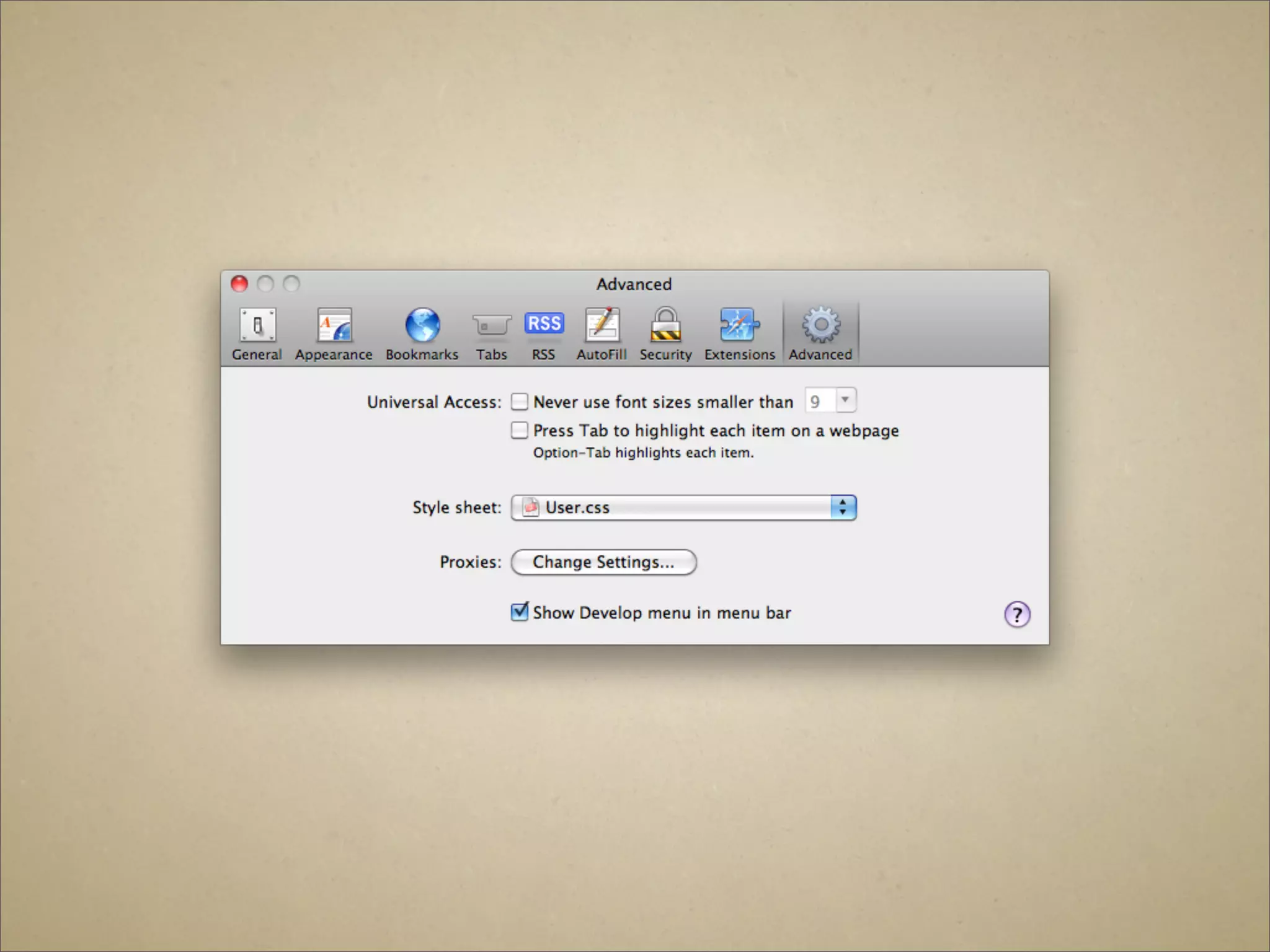The height and width of the screenshot is (952, 1270).
Task: Click the AutoFill pencil icon
Action: pos(602,325)
